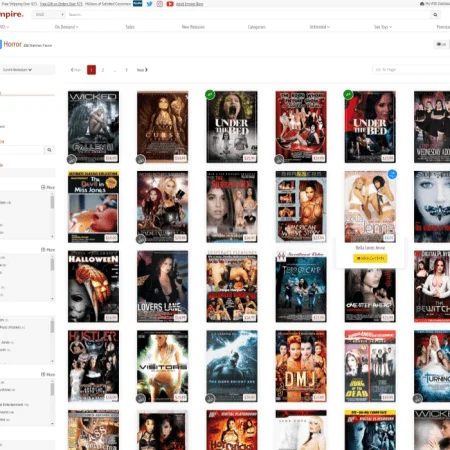
Task: Expand the first More link in the sidebar filters
Action: point(48,187)
